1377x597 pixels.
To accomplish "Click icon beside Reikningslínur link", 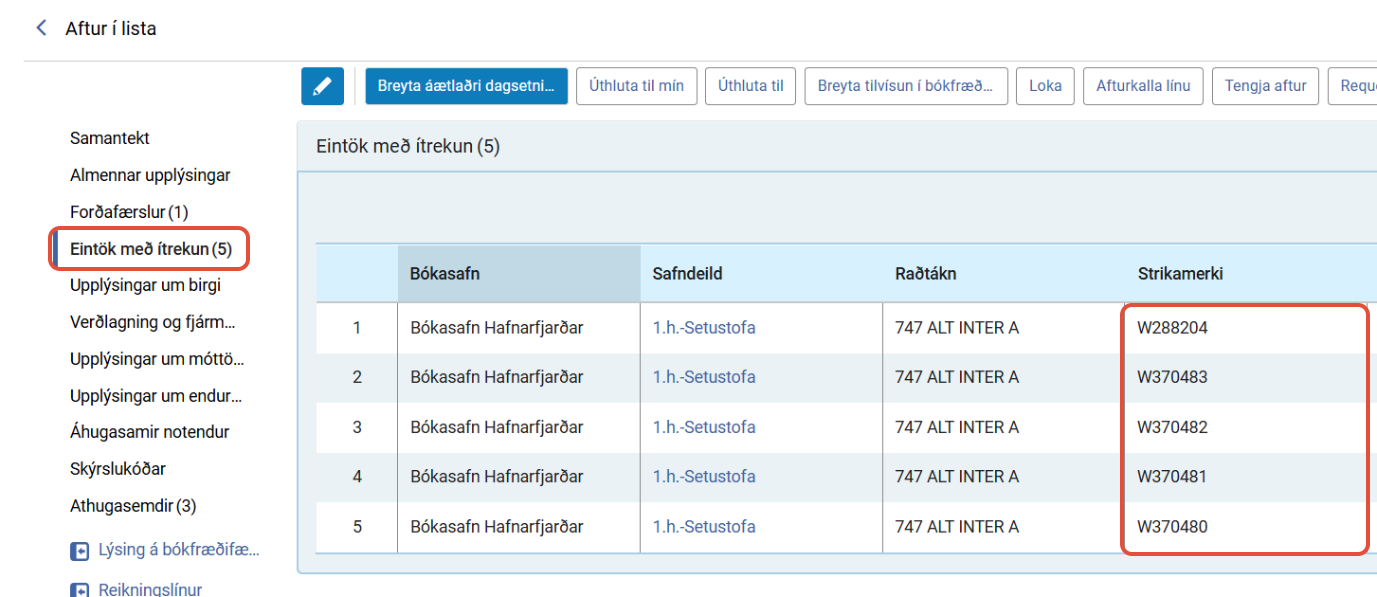I will coord(80,590).
